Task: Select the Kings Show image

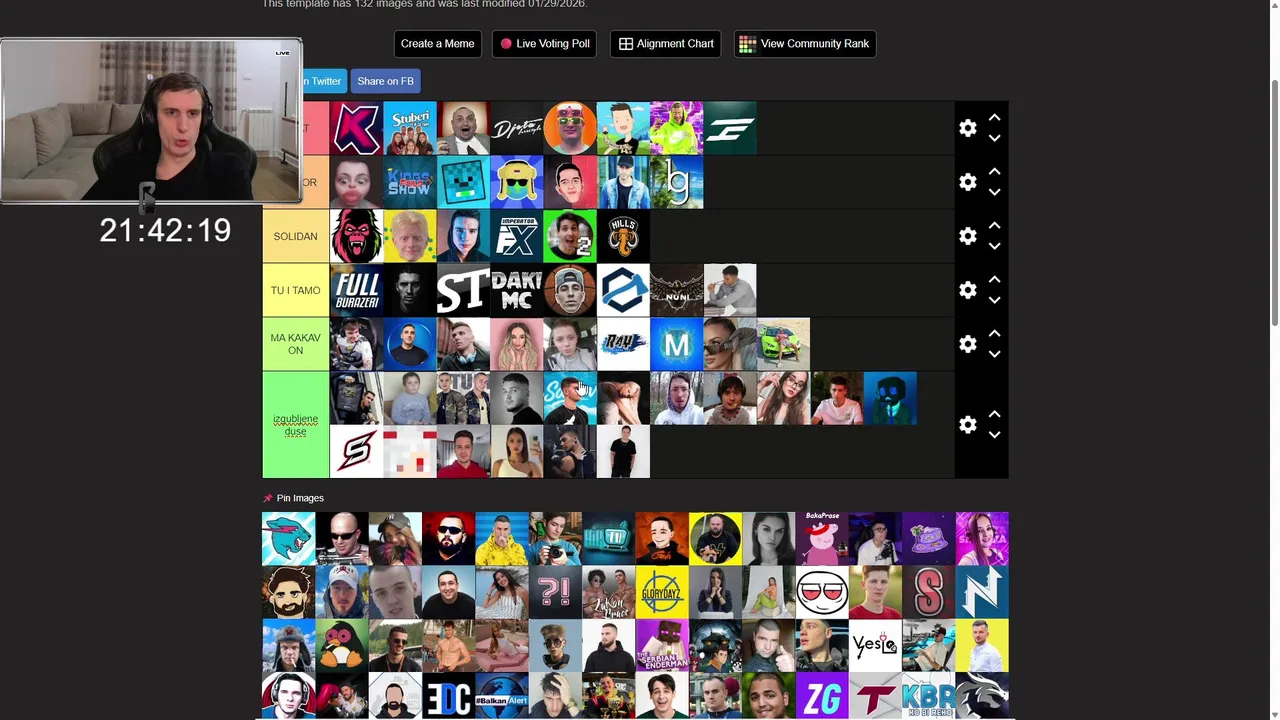Action: point(410,182)
